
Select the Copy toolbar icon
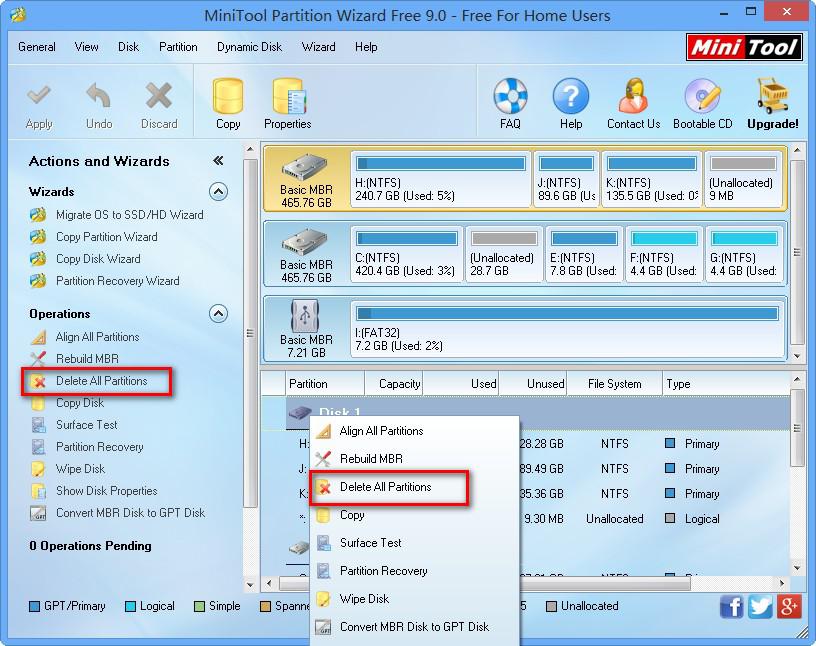pyautogui.click(x=227, y=101)
